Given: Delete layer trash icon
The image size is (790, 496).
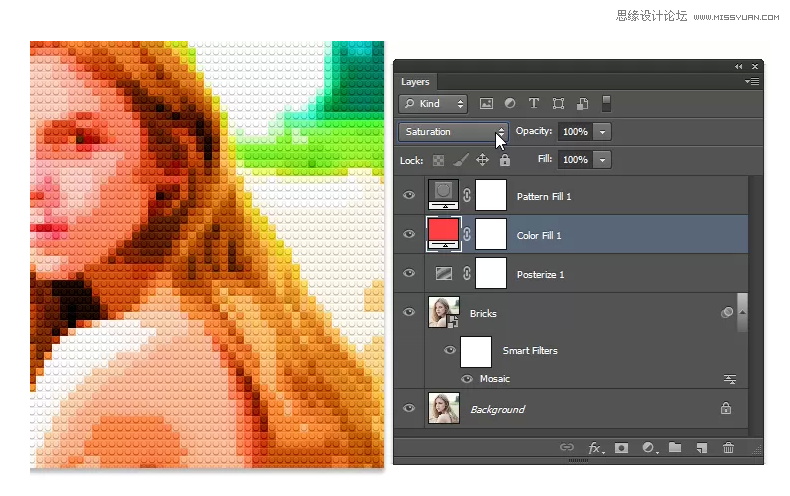Looking at the screenshot, I should tap(728, 448).
